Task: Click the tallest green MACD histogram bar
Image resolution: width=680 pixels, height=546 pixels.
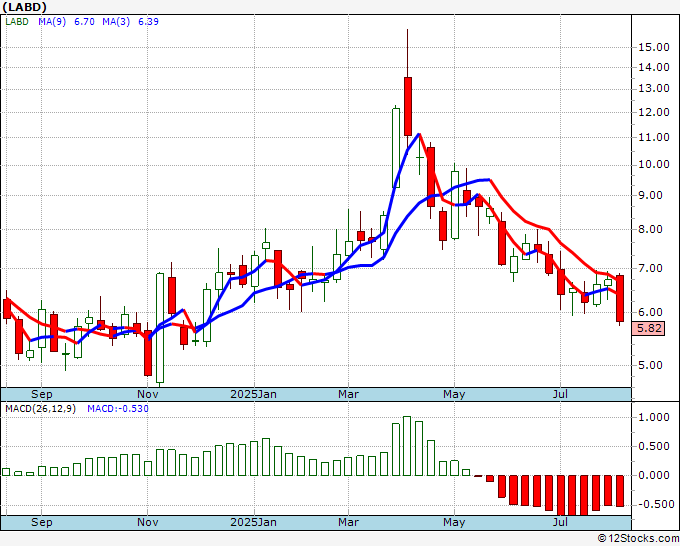Action: [x=407, y=446]
